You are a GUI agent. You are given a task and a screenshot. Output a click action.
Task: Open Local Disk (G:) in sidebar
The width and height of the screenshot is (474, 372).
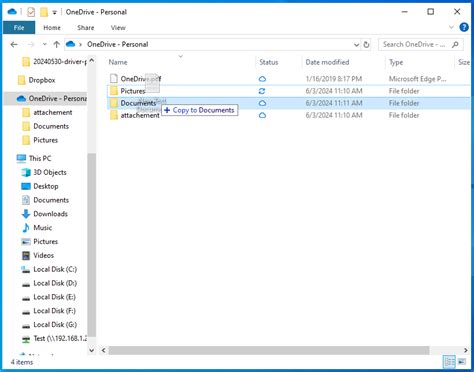click(49, 325)
